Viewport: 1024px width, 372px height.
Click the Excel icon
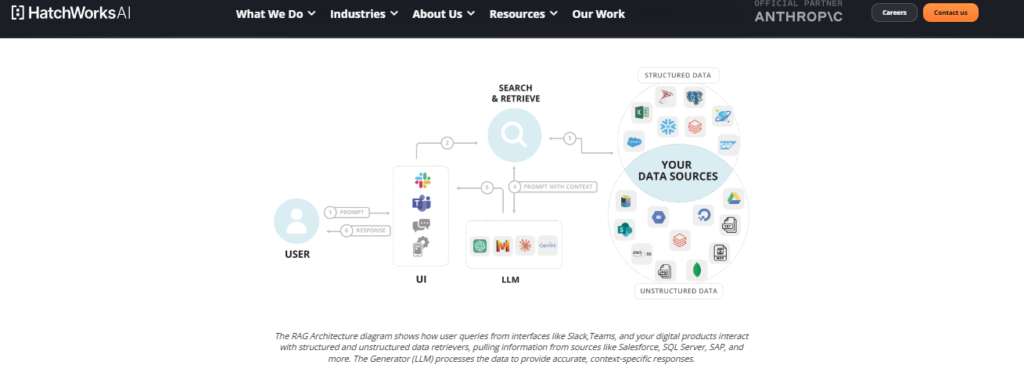[641, 113]
